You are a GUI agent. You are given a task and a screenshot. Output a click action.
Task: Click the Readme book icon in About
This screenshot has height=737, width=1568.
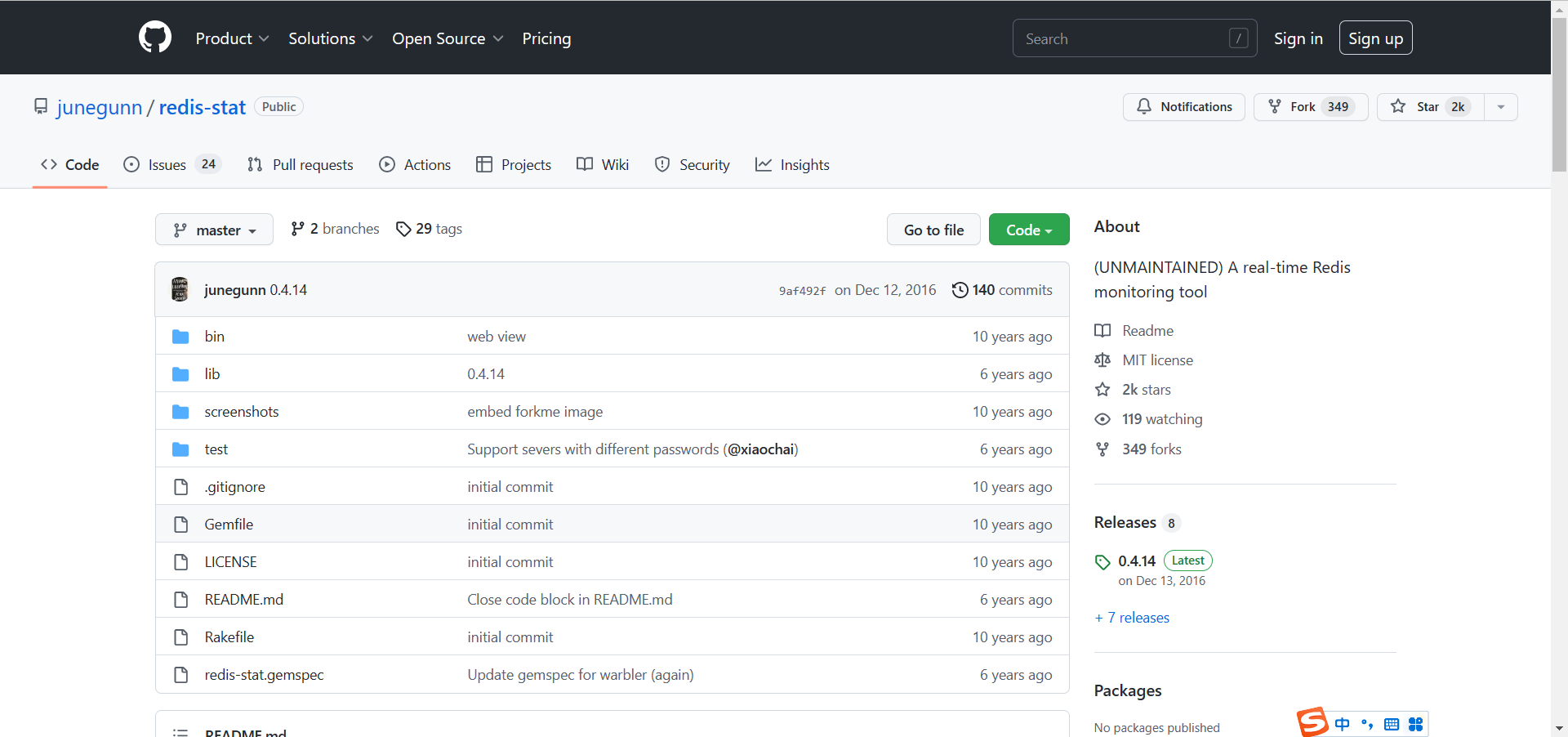tap(1102, 331)
